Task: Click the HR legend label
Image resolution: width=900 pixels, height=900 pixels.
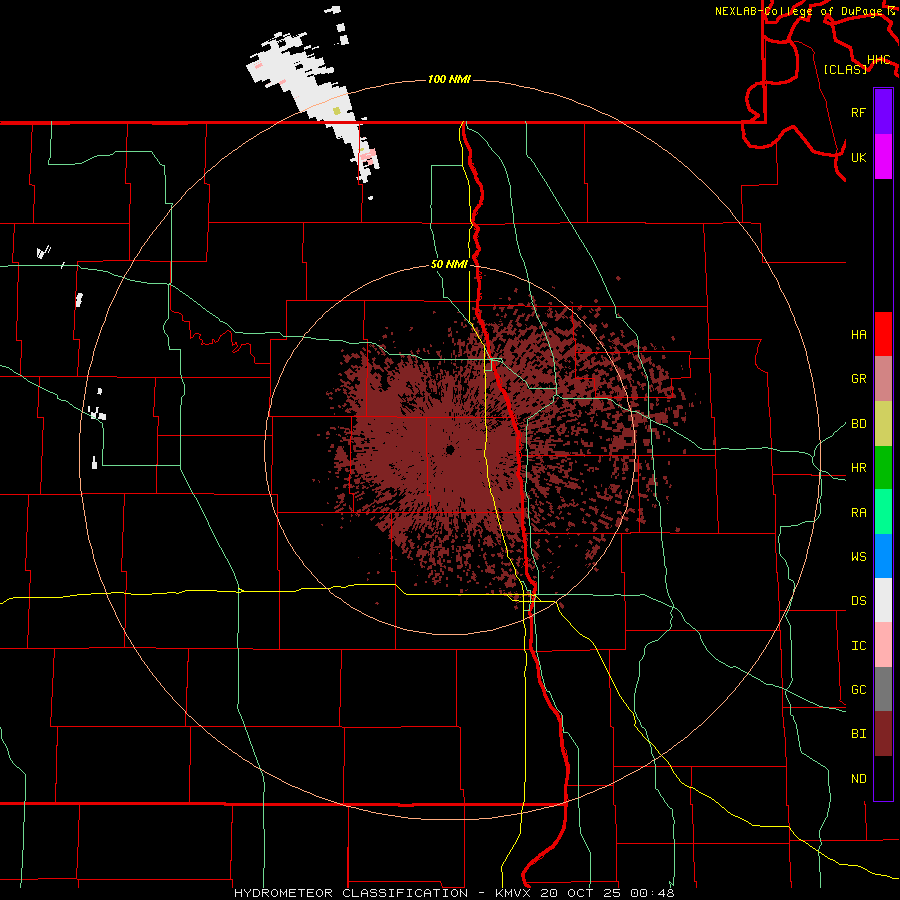Action: coord(859,468)
